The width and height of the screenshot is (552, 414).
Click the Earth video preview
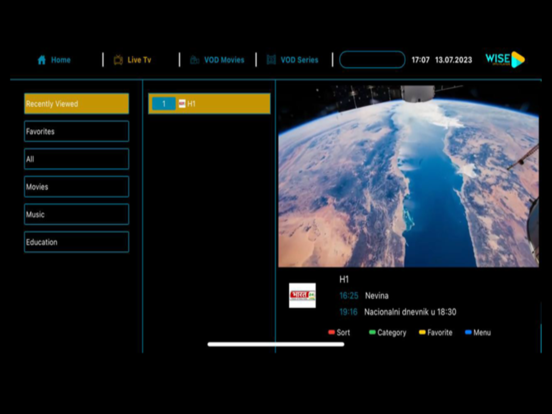[408, 176]
